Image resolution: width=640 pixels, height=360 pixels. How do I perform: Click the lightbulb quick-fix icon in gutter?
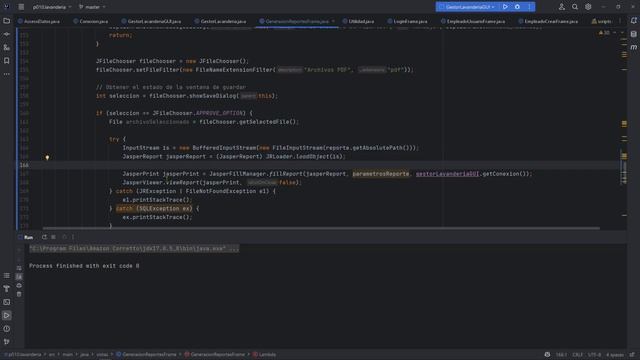47,157
